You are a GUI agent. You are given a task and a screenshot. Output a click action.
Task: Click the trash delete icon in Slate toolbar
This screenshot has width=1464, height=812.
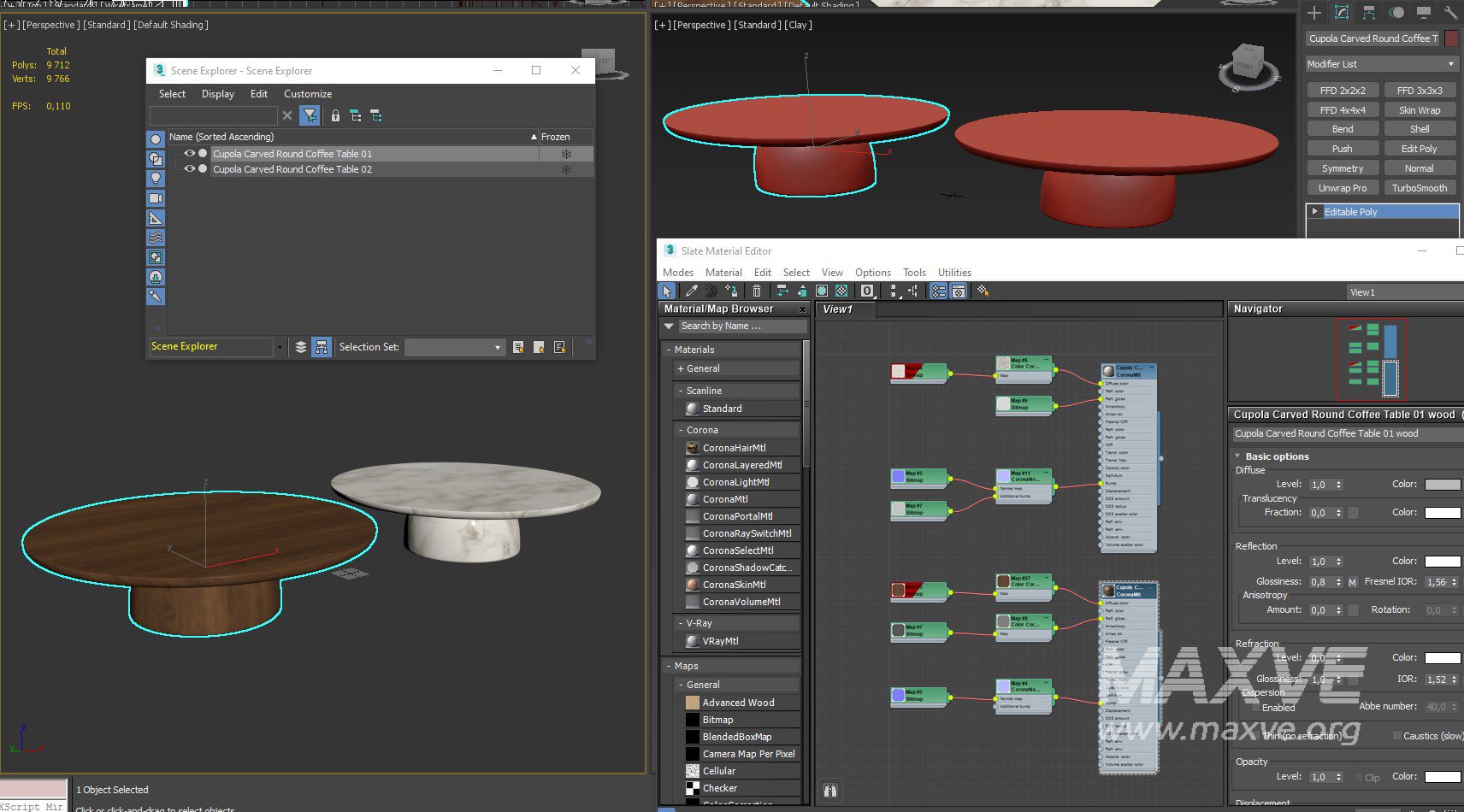757,291
